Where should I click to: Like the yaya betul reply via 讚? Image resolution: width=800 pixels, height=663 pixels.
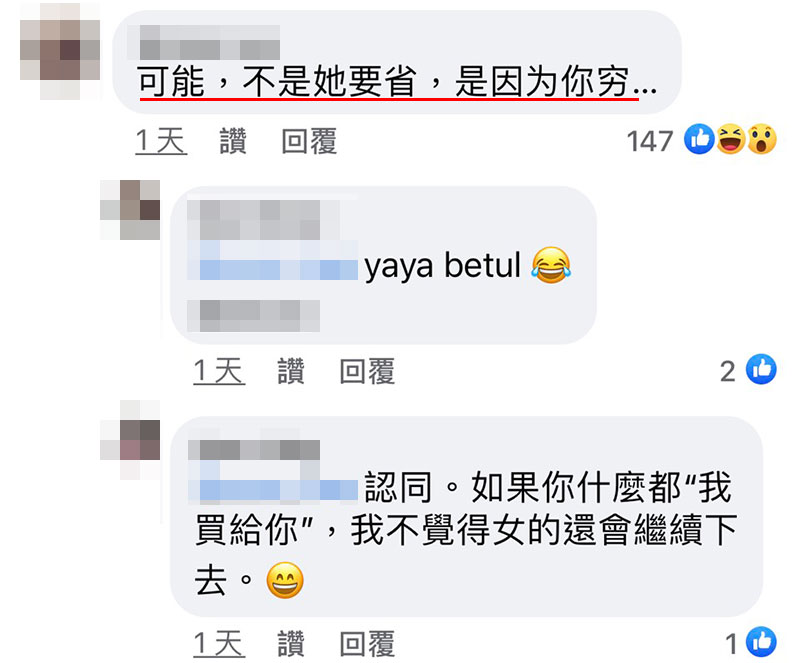point(291,371)
